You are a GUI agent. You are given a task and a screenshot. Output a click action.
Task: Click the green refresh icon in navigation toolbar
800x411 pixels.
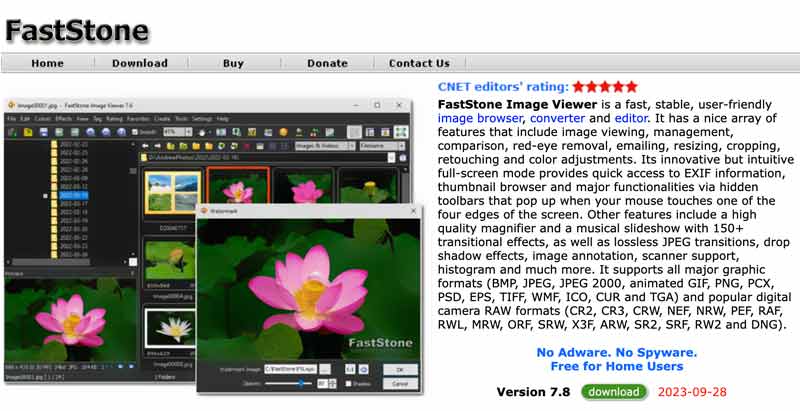[x=221, y=146]
